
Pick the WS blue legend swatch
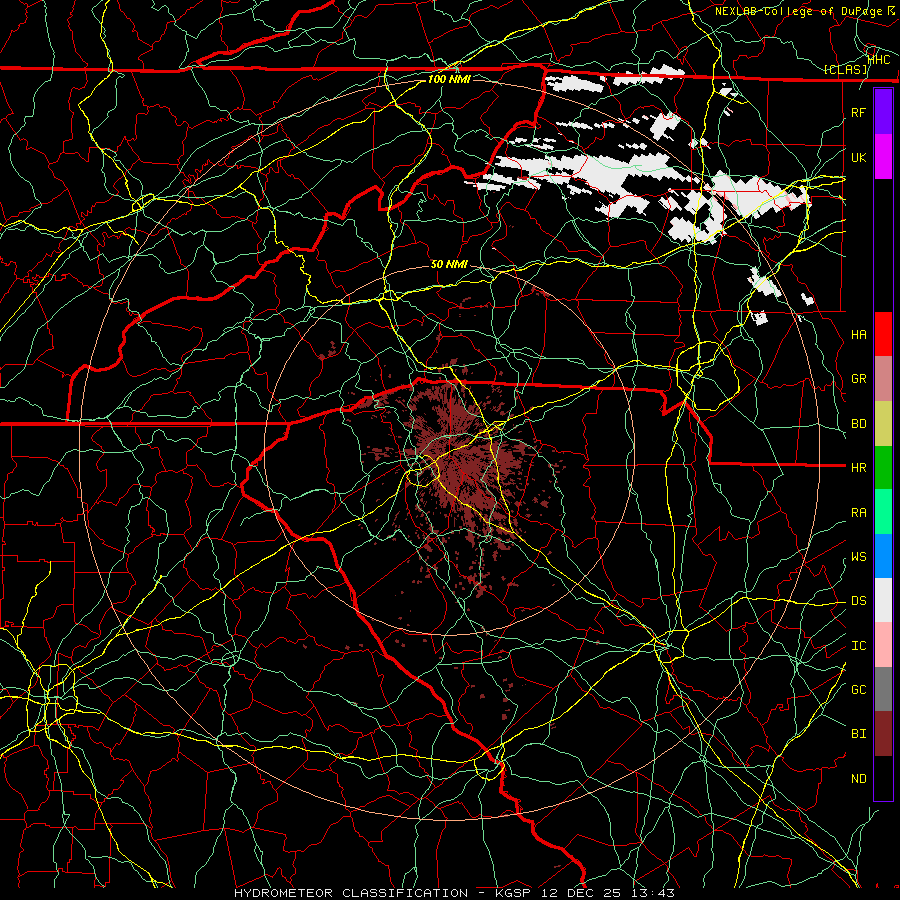coord(883,556)
